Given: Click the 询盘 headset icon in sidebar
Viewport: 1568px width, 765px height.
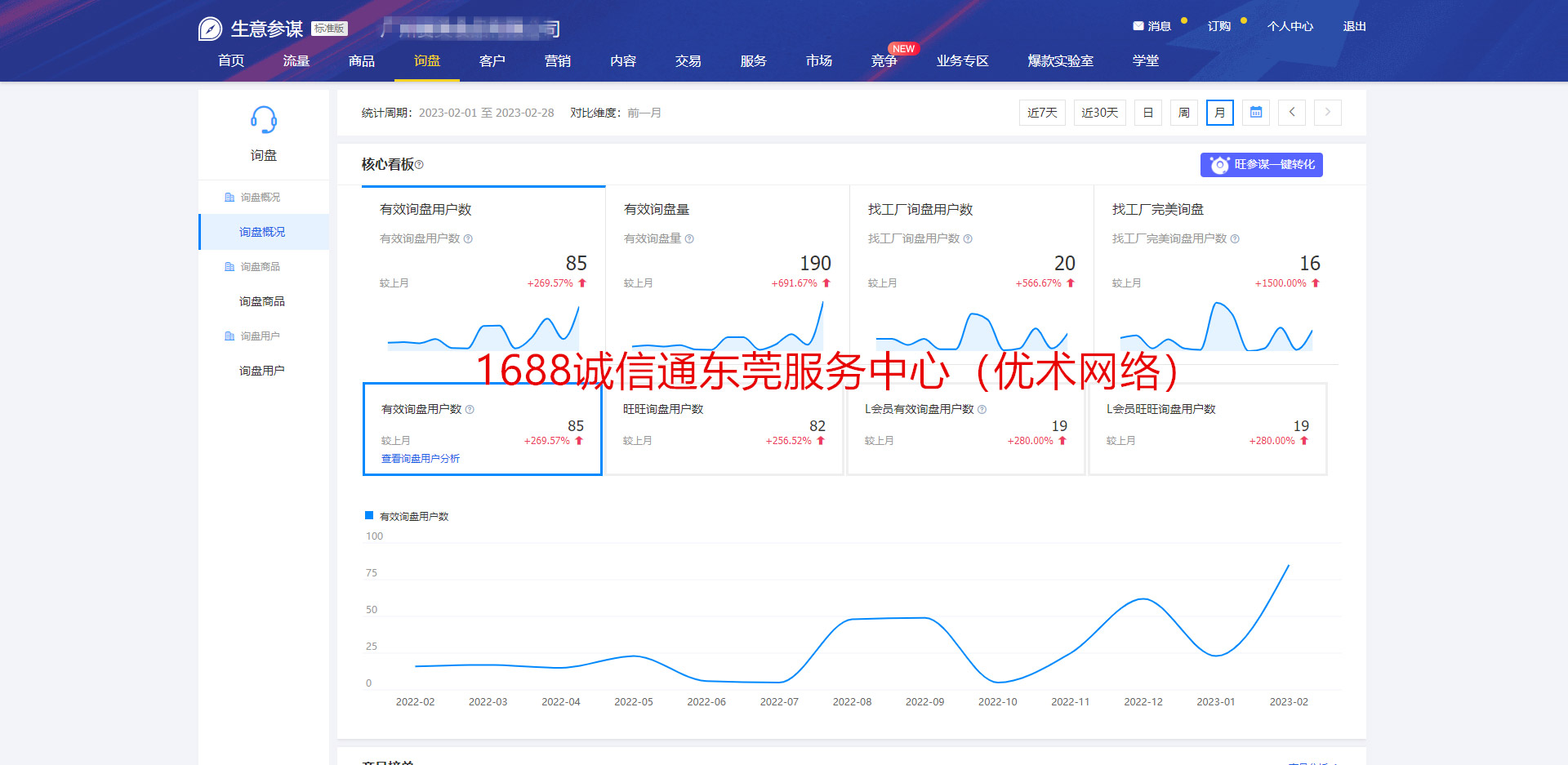Looking at the screenshot, I should click(x=263, y=120).
